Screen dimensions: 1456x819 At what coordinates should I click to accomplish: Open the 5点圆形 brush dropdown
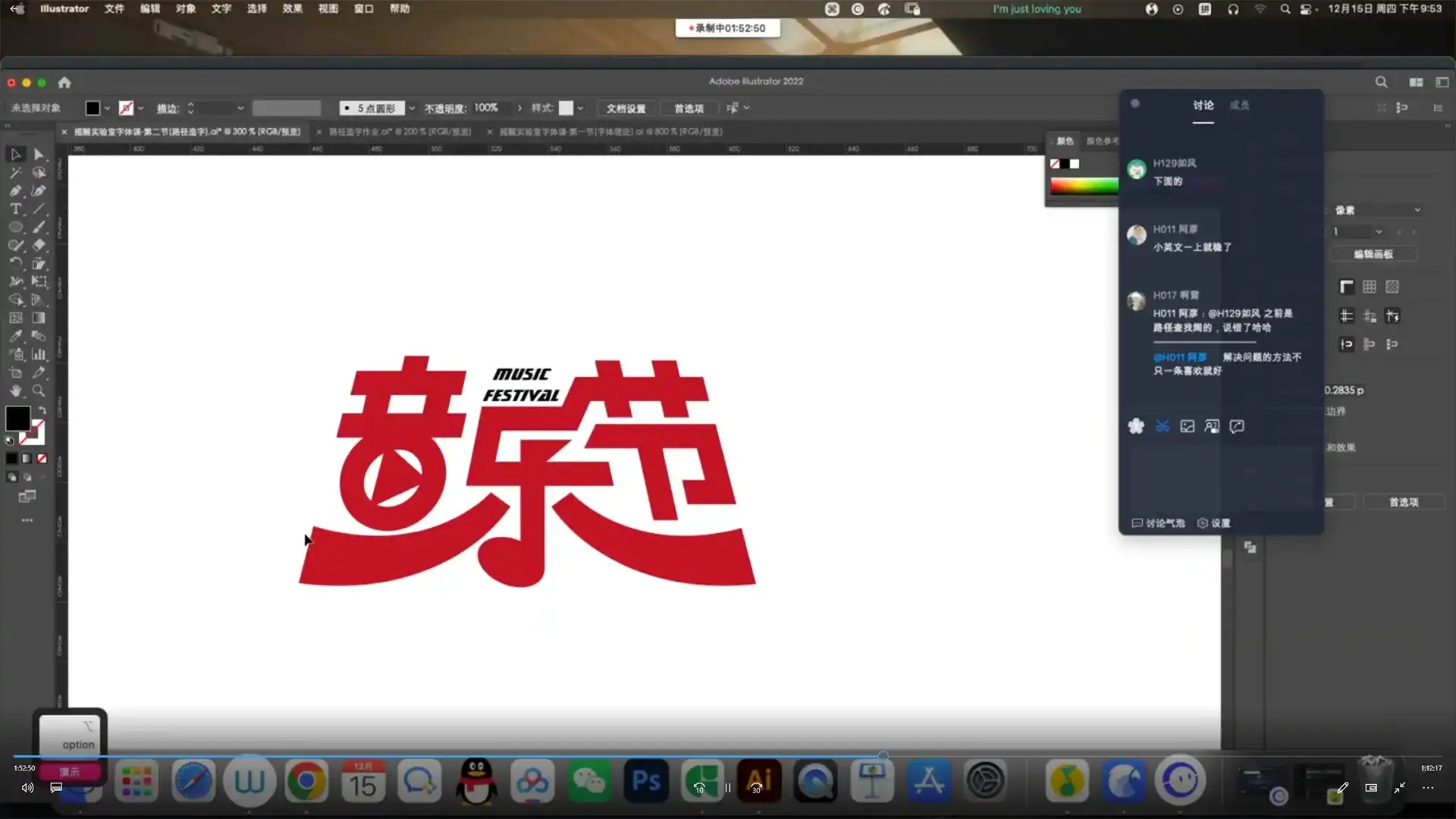(412, 108)
